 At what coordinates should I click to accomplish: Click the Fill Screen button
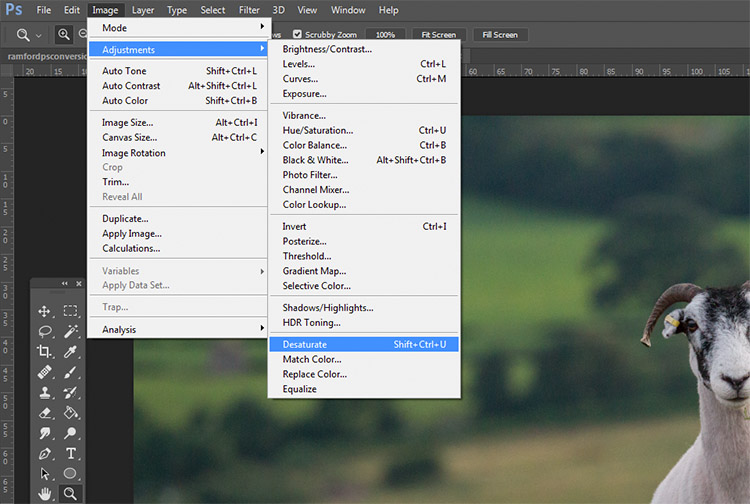tap(500, 35)
